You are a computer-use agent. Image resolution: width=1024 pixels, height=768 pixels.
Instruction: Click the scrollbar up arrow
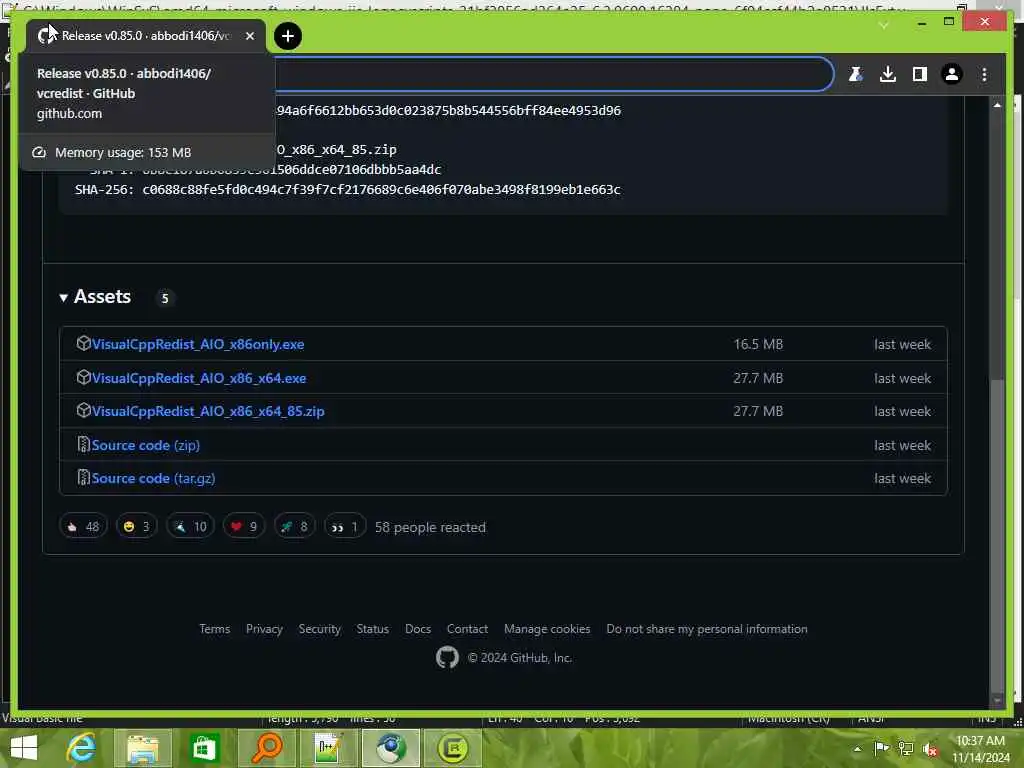point(997,104)
